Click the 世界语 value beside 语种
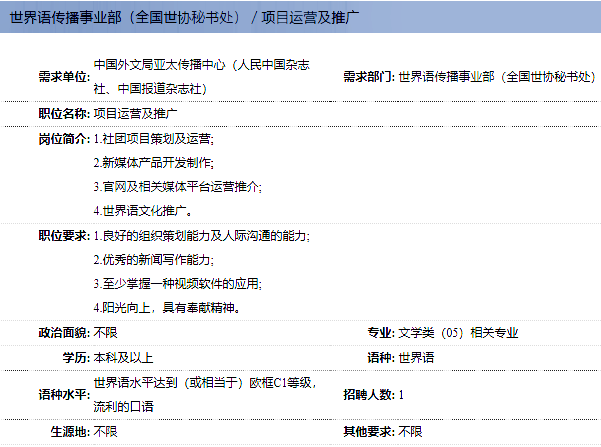 416,358
